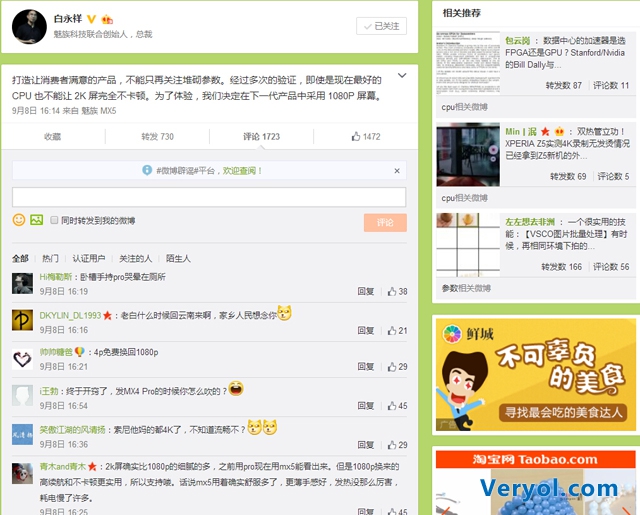Open 左左想去非洲 recommended author link
This screenshot has width=640, height=515.
[530, 222]
